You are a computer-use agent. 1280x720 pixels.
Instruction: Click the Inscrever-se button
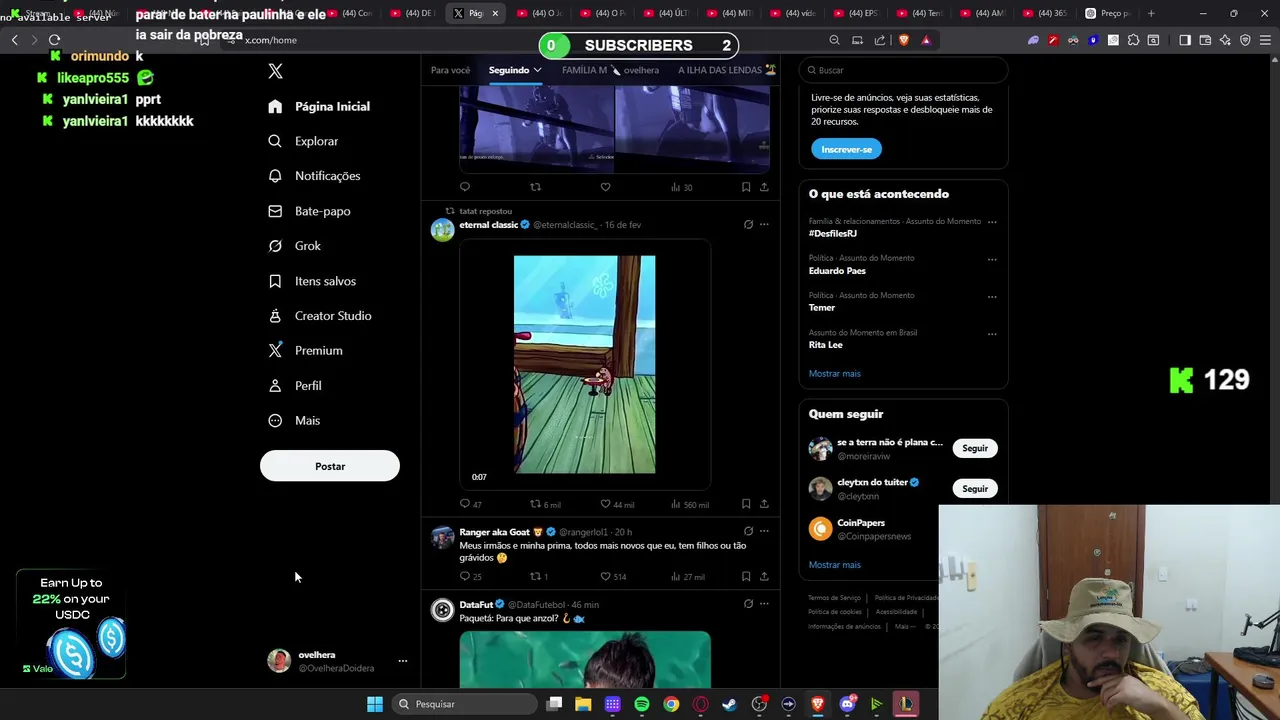click(846, 149)
